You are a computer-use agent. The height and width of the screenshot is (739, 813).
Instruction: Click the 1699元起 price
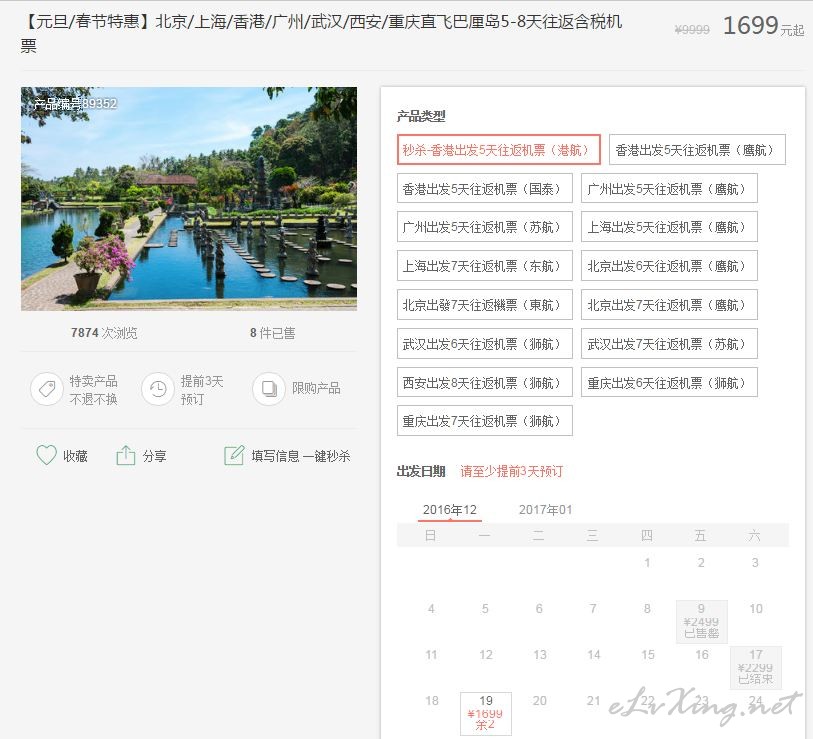(763, 26)
